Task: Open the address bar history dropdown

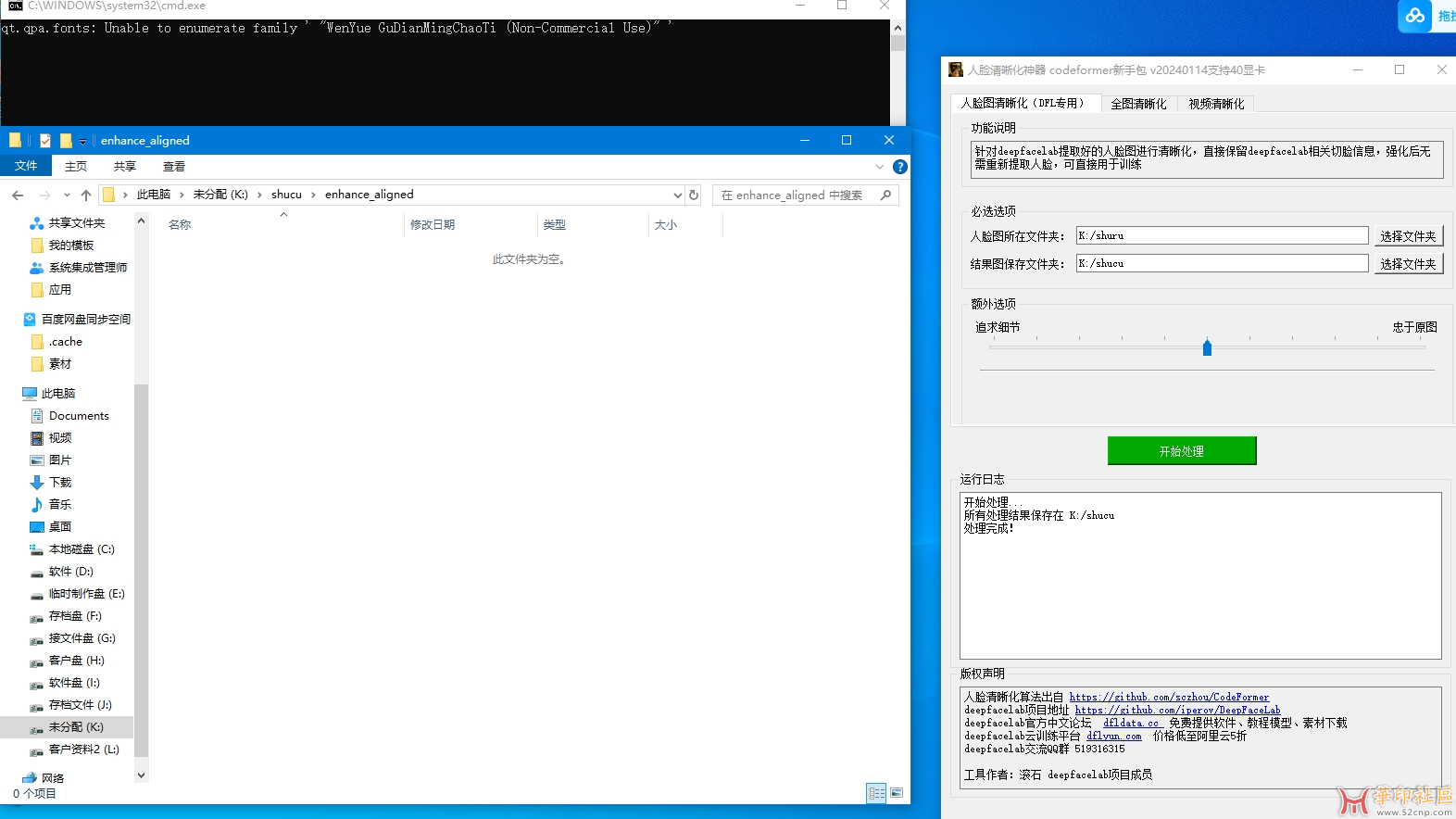Action: coord(678,195)
